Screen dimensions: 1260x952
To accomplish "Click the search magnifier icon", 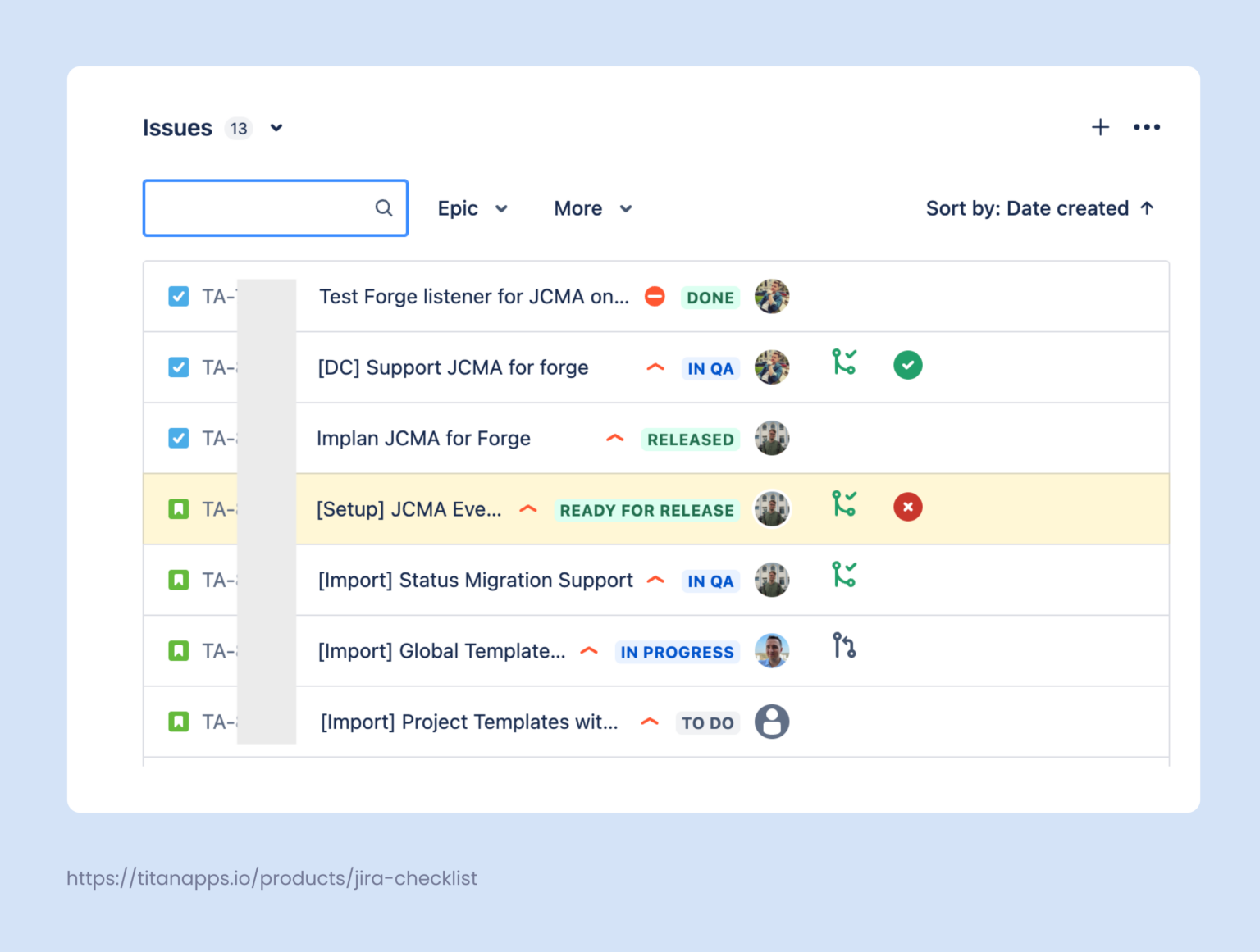I will (384, 207).
